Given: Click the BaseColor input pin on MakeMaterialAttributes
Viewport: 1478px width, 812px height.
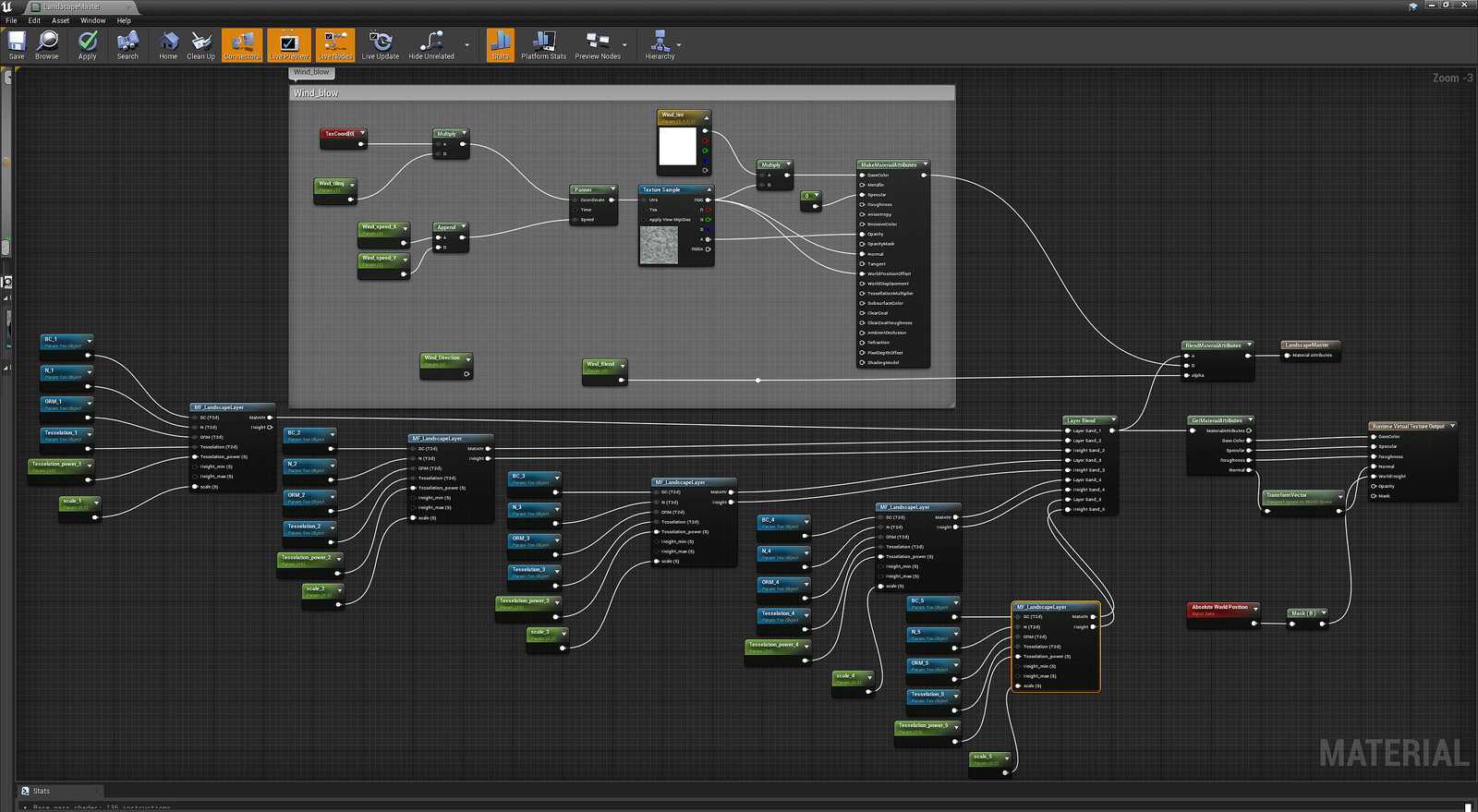Looking at the screenshot, I should [863, 175].
